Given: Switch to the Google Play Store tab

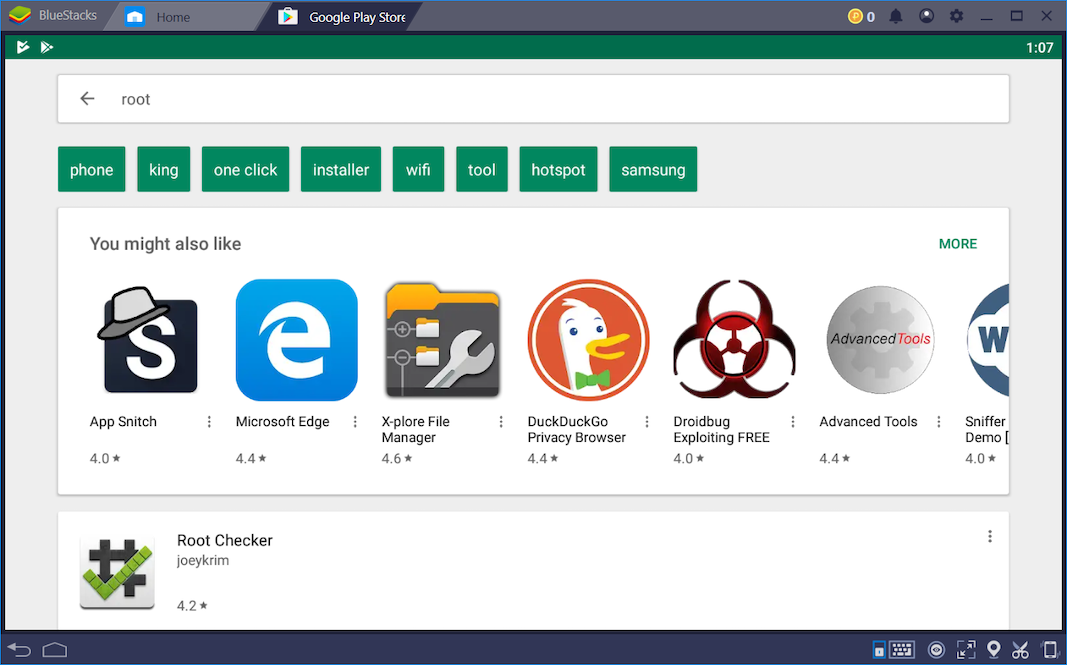Looking at the screenshot, I should click(342, 16).
